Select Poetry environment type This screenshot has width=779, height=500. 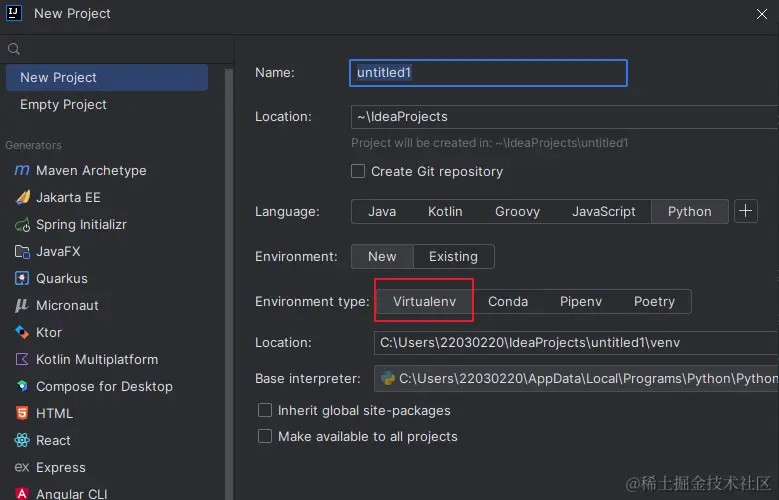coord(654,302)
